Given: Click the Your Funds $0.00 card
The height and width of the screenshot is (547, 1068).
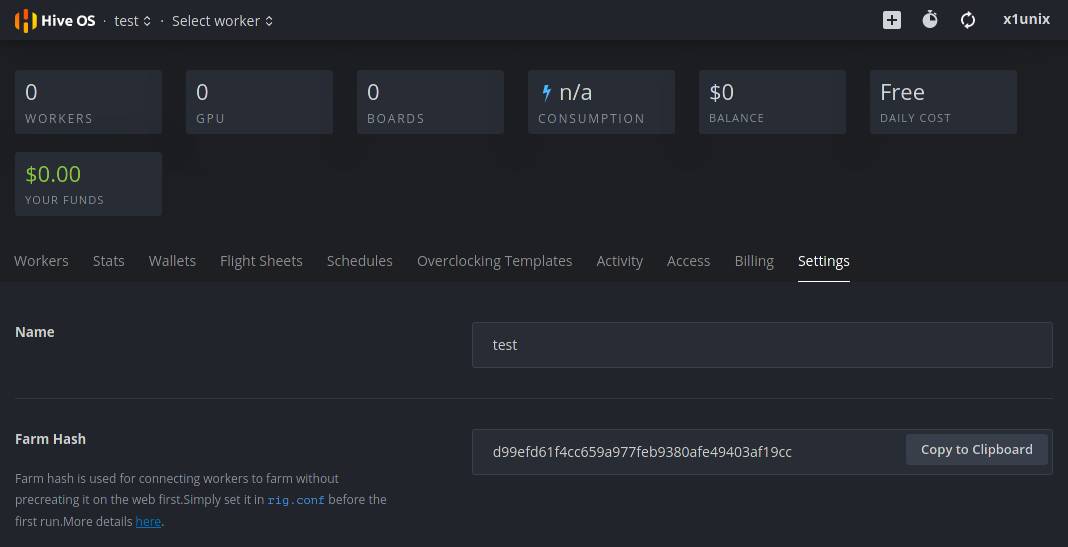Looking at the screenshot, I should point(88,184).
